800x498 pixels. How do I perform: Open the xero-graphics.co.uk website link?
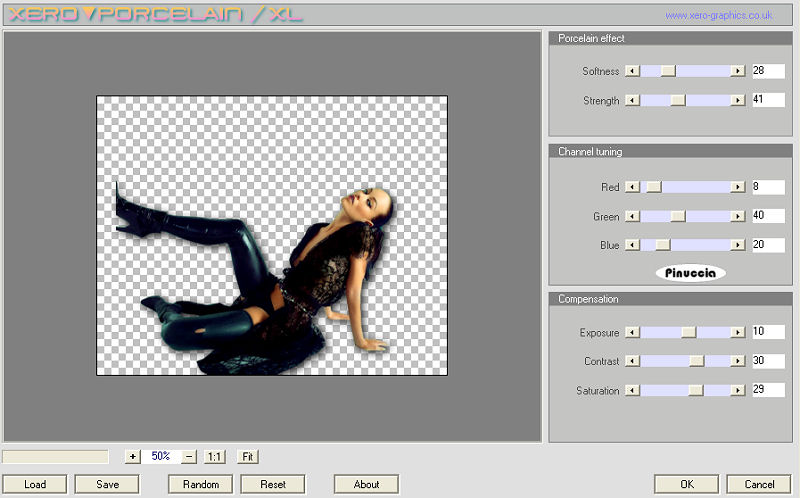(x=718, y=16)
